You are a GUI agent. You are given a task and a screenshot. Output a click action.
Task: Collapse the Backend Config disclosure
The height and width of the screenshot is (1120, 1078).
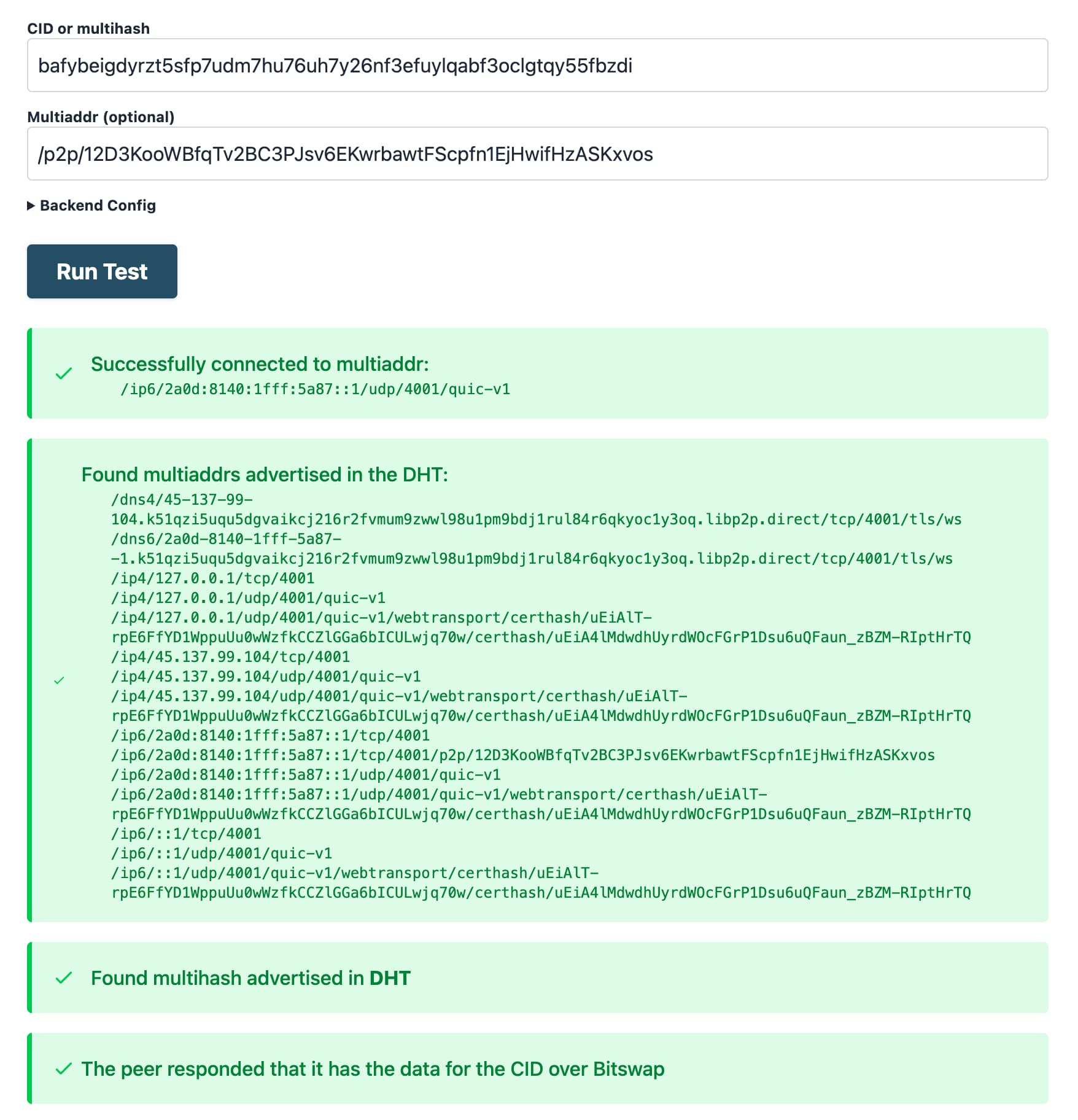98,205
